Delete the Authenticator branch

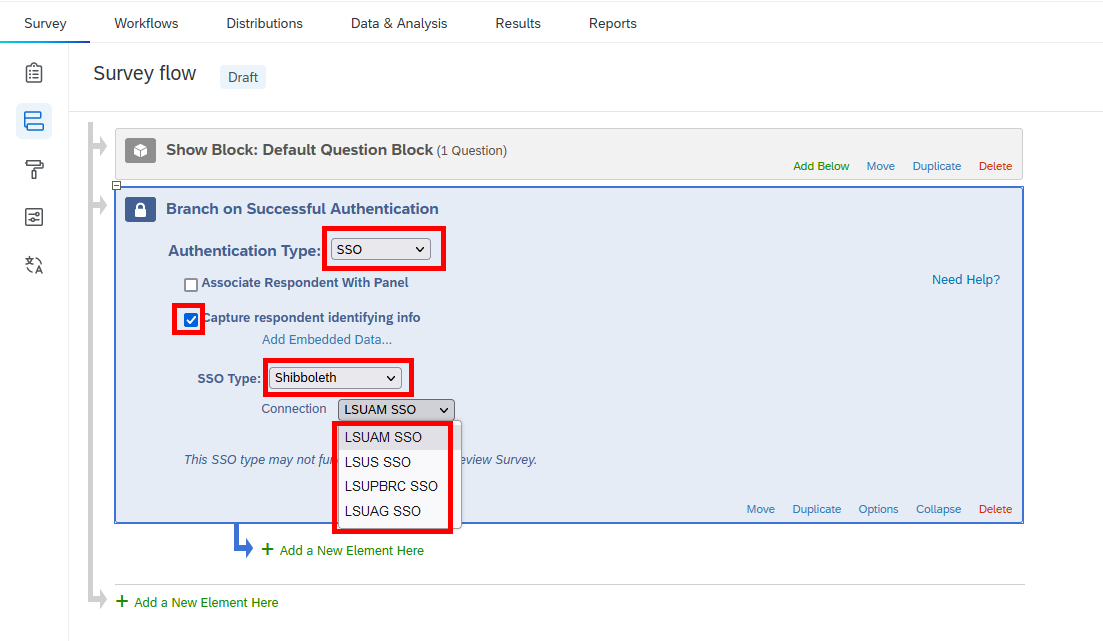[995, 509]
